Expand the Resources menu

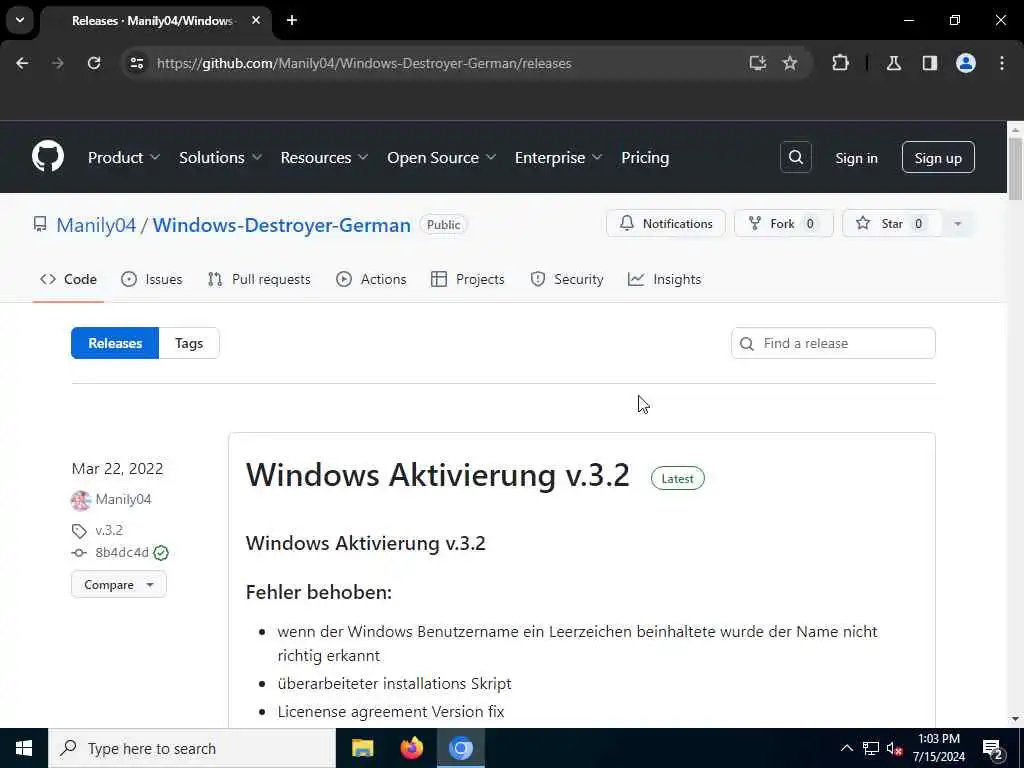(324, 157)
